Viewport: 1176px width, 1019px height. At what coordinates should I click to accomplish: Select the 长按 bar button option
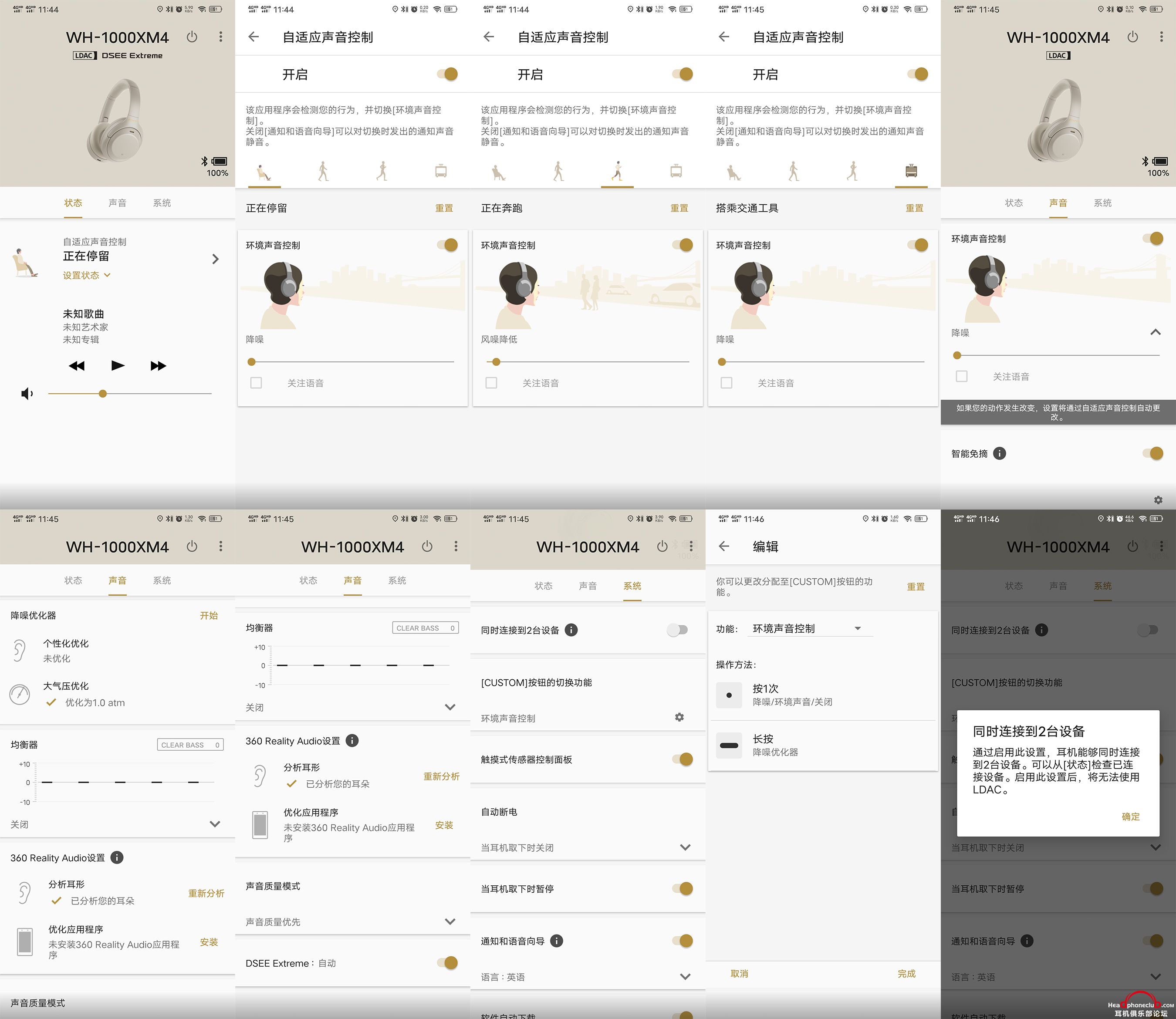tap(729, 746)
